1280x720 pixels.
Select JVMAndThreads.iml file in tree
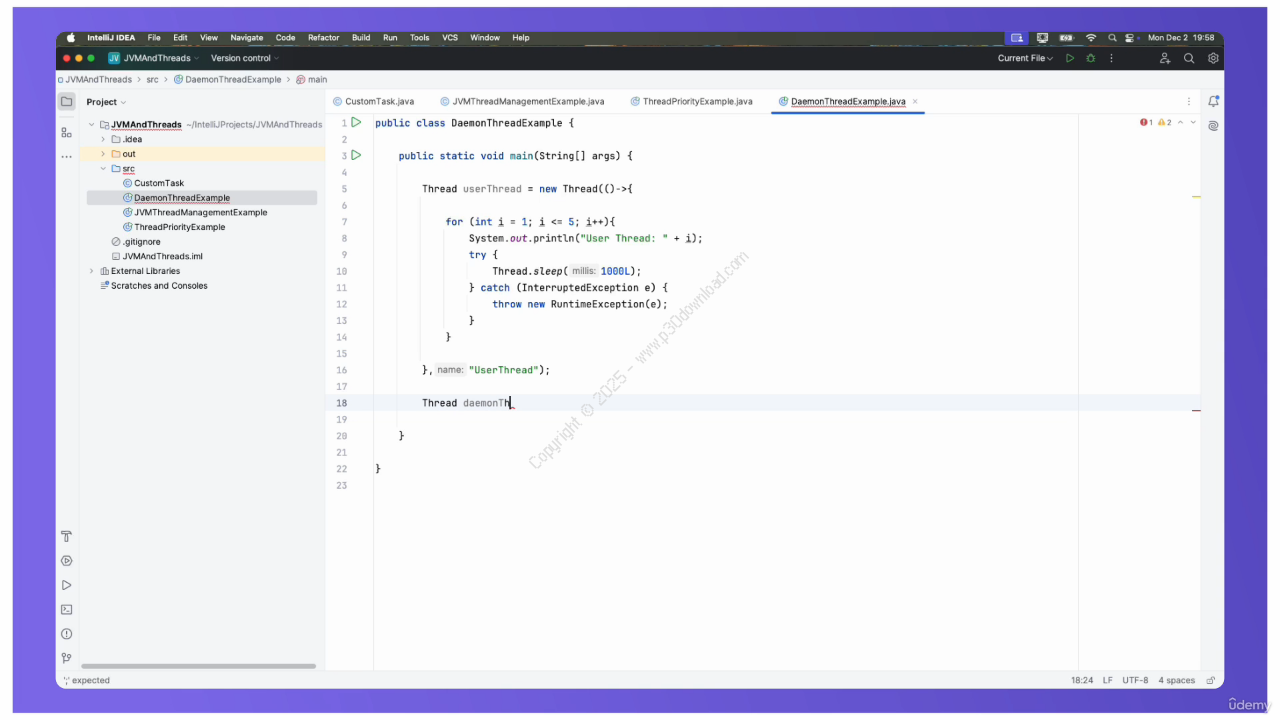pos(162,256)
